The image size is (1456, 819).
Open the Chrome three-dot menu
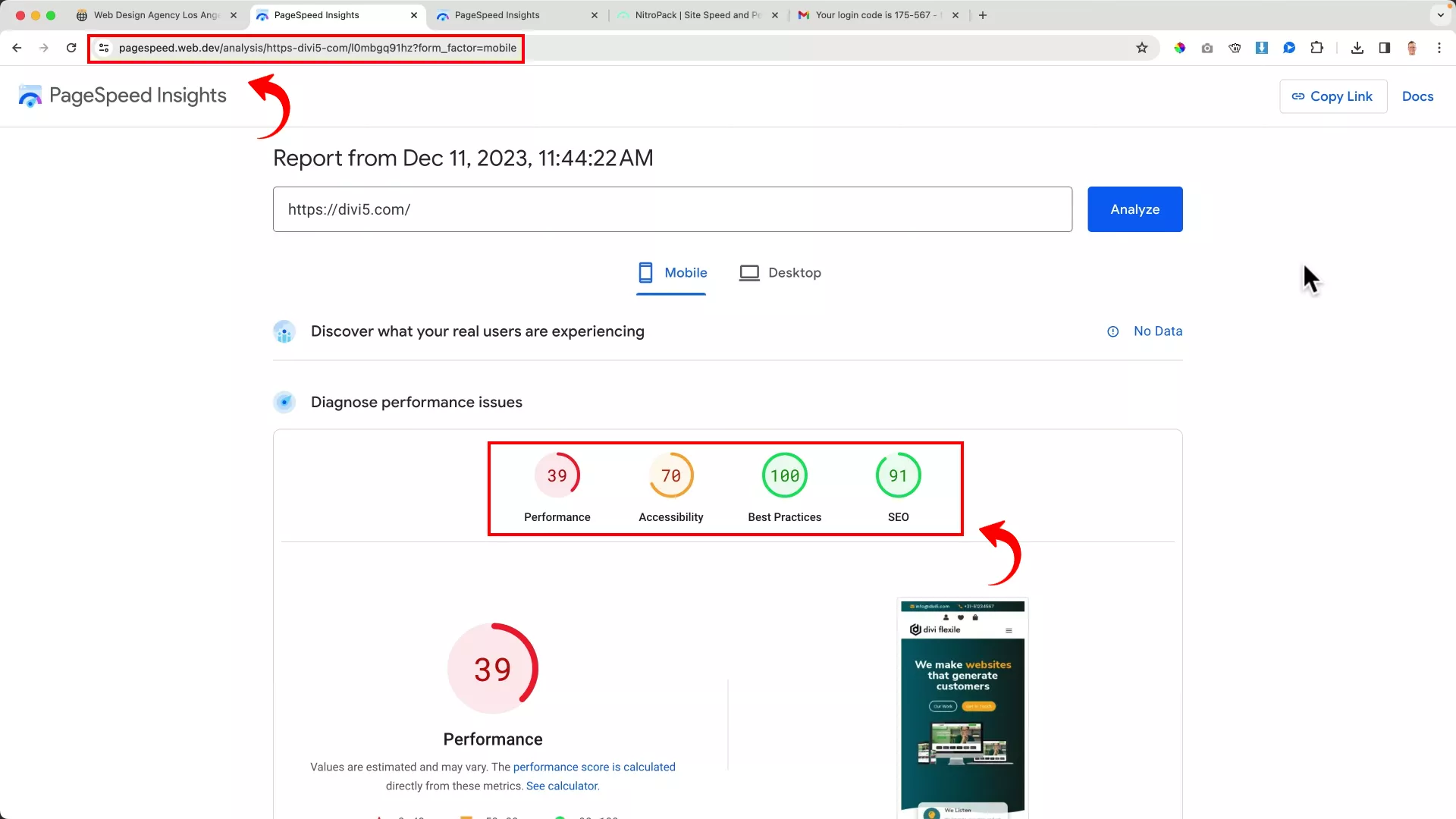[1439, 48]
